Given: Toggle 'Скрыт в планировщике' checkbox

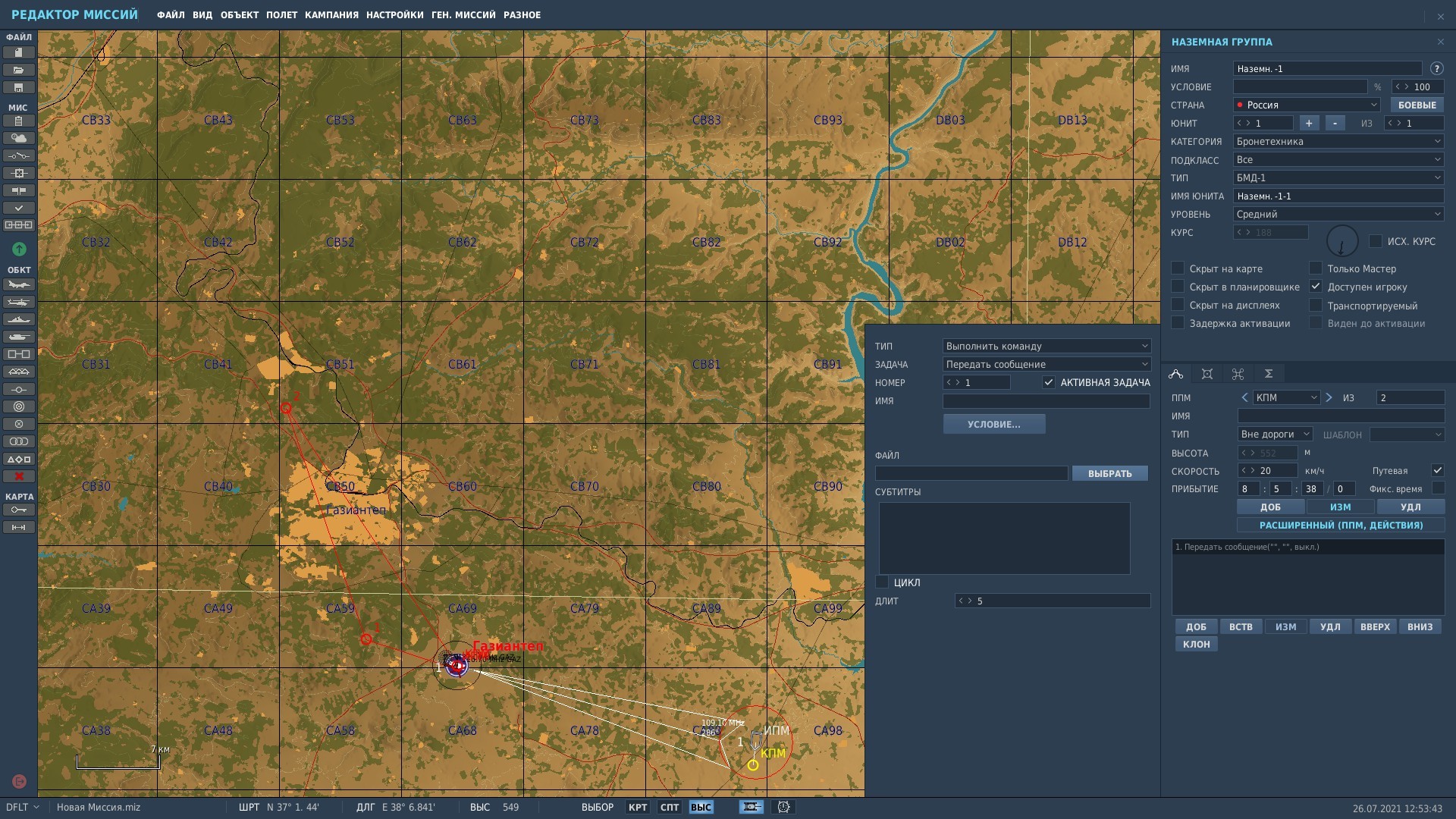Looking at the screenshot, I should tap(1178, 287).
